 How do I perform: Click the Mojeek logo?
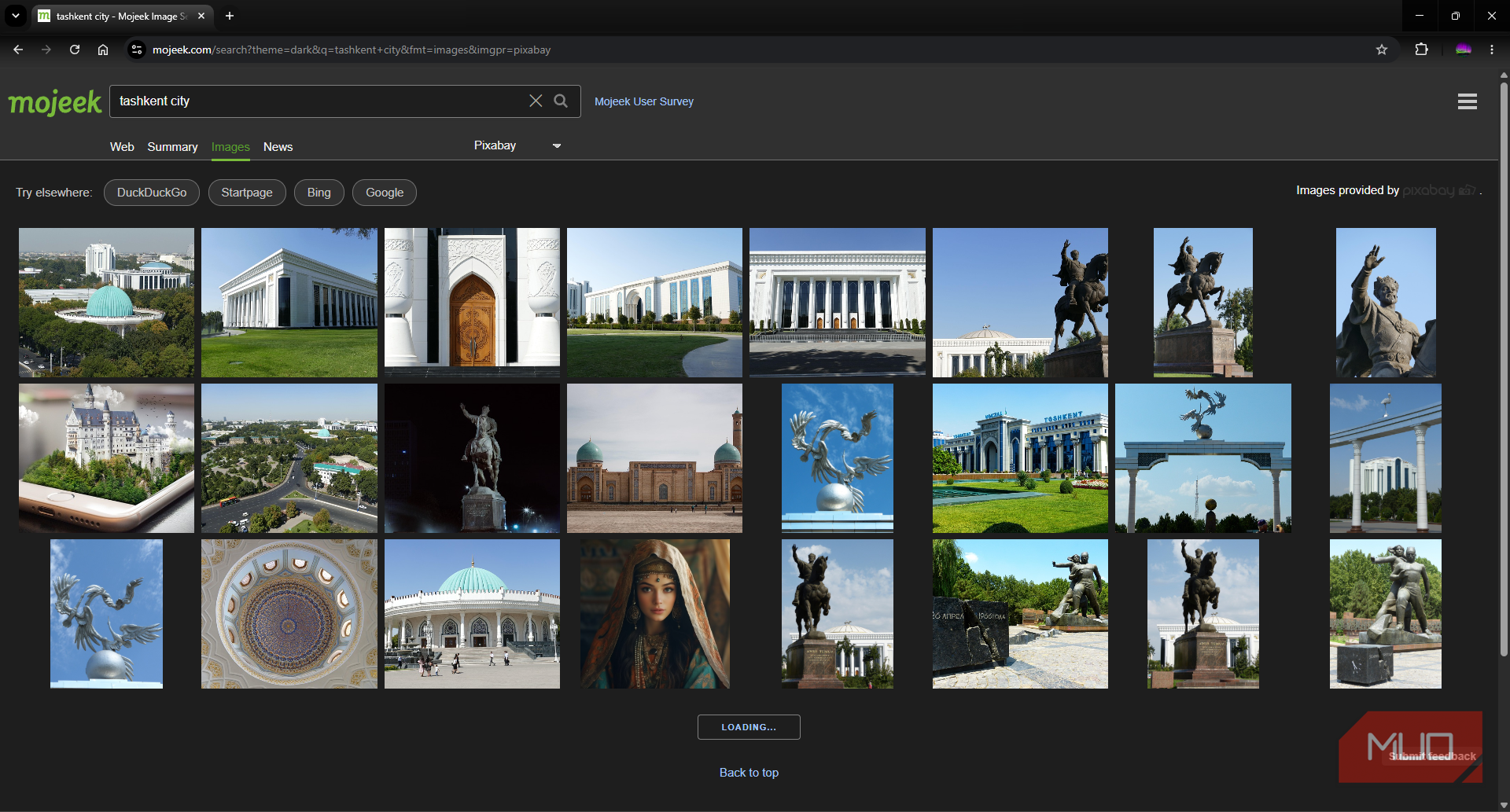(55, 102)
